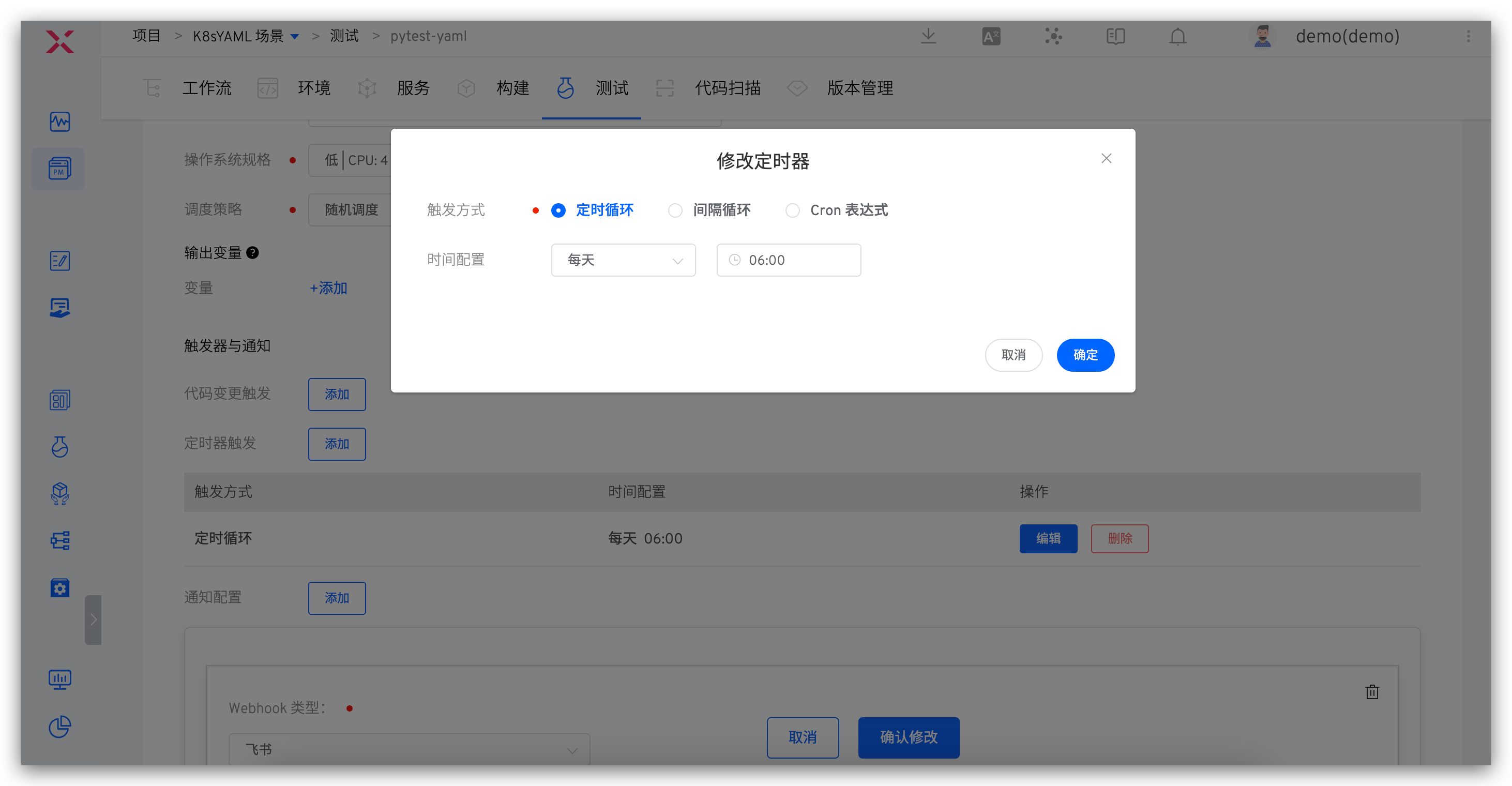Click the trash icon on webhook card
1512x786 pixels.
[1372, 691]
